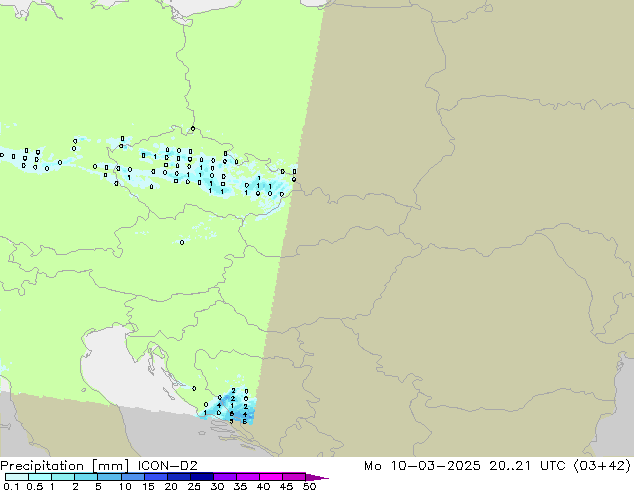Click the 15–20 mm legend color swatch
This screenshot has height=490, width=634.
155,477
